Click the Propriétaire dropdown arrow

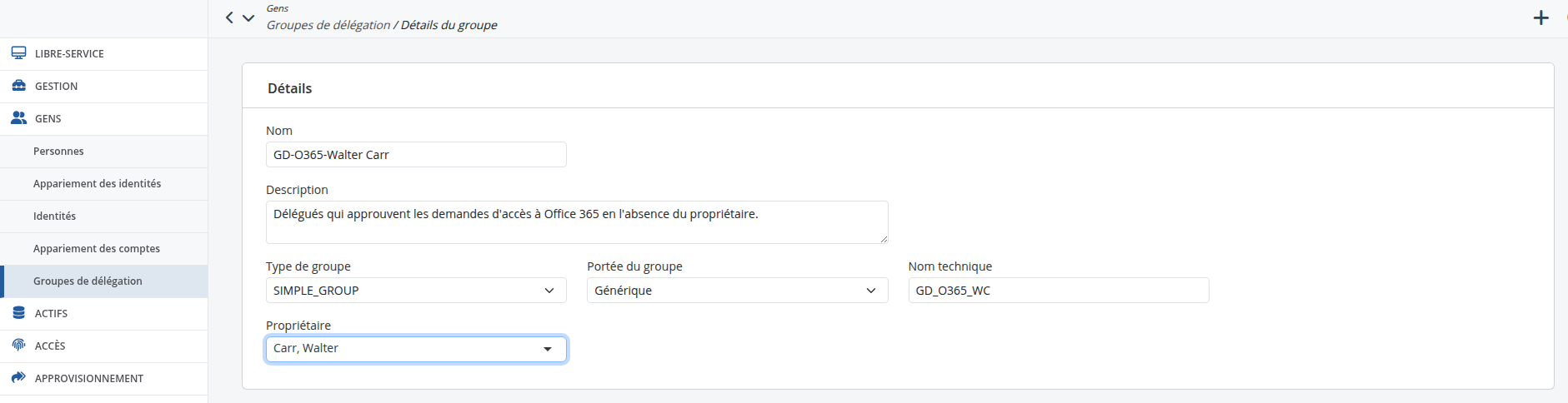(x=548, y=349)
